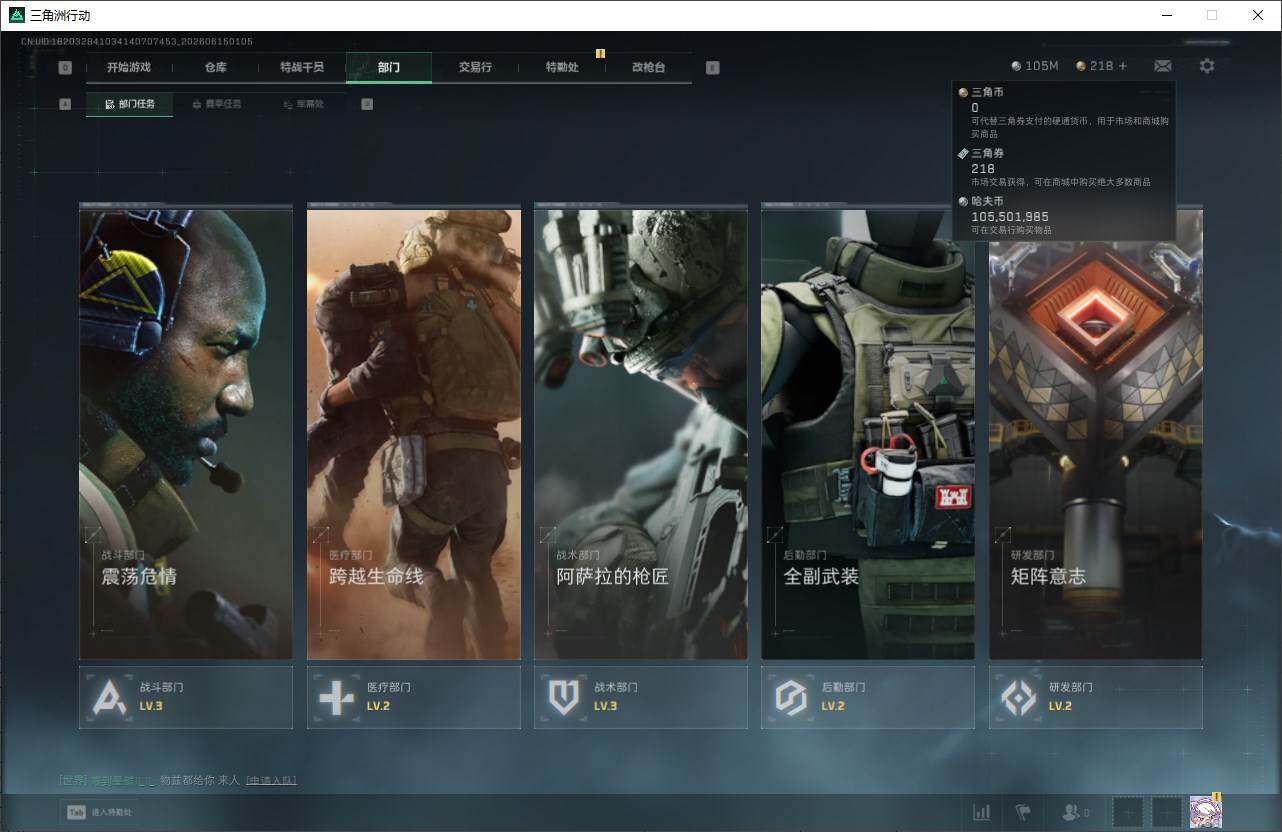Image resolution: width=1282 pixels, height=832 pixels.
Task: Click the D key hint right of sub-tabs
Action: (x=367, y=104)
